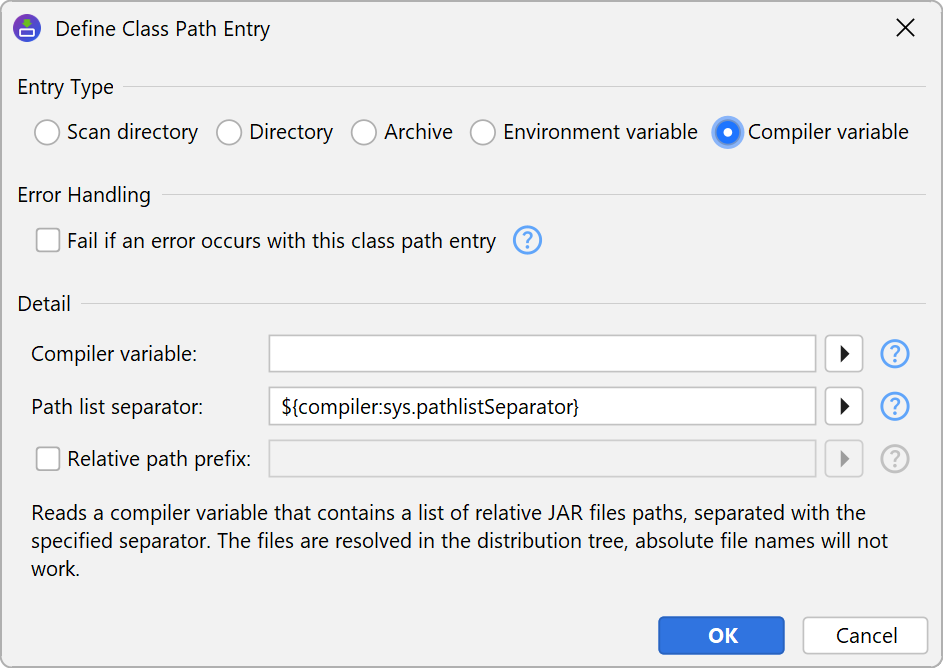943x668 pixels.
Task: Click the install4j app icon in title bar
Action: (28, 28)
